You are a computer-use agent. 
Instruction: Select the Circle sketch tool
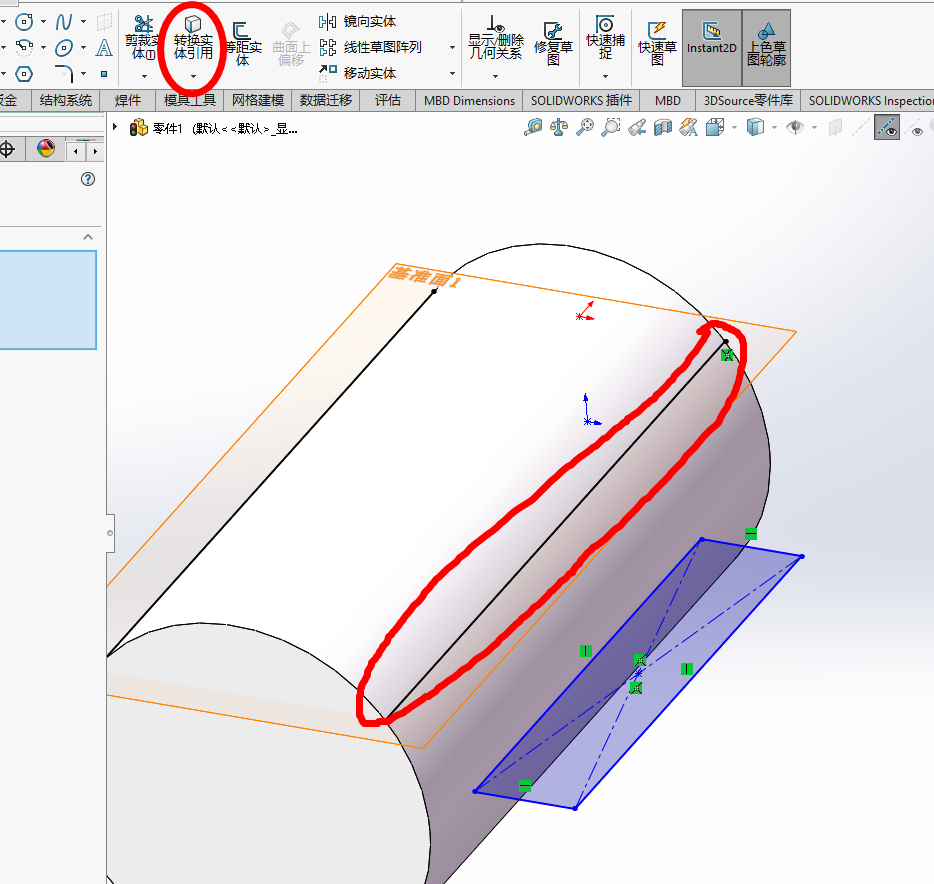tap(24, 22)
